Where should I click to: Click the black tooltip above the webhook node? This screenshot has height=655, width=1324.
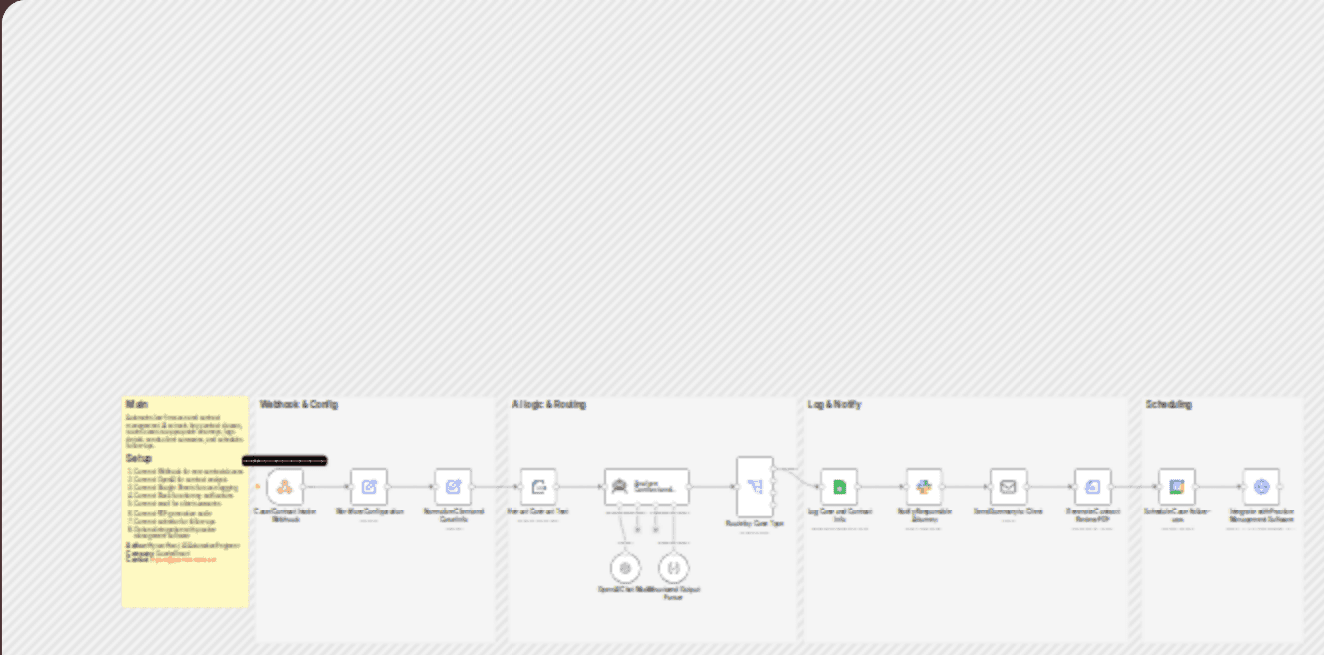tap(285, 461)
